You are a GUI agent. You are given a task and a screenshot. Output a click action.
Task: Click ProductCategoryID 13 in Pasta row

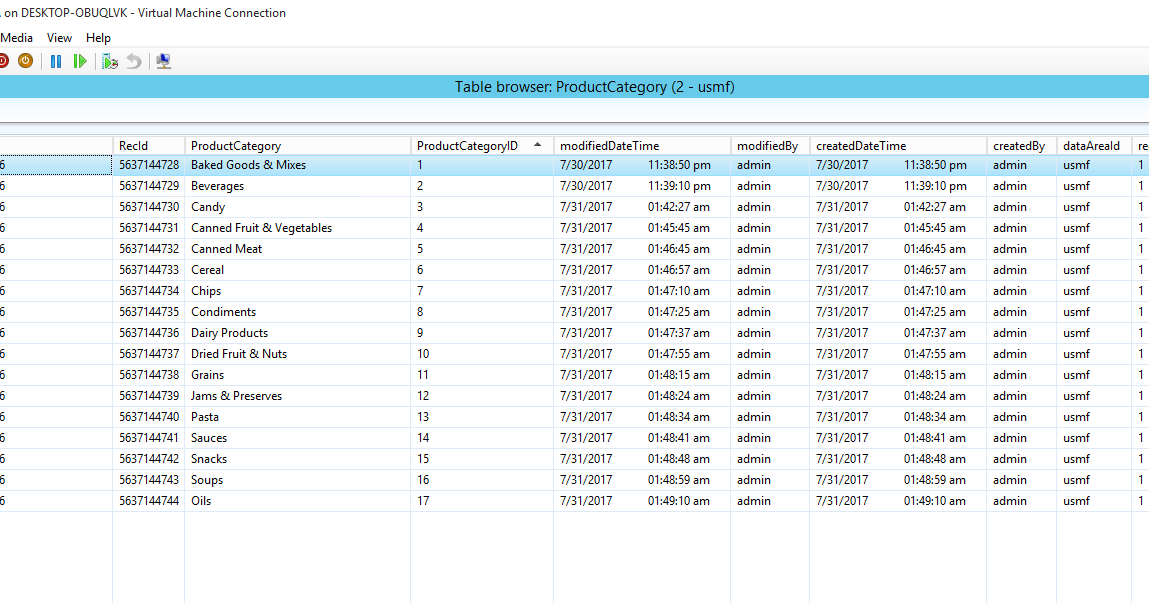(423, 417)
